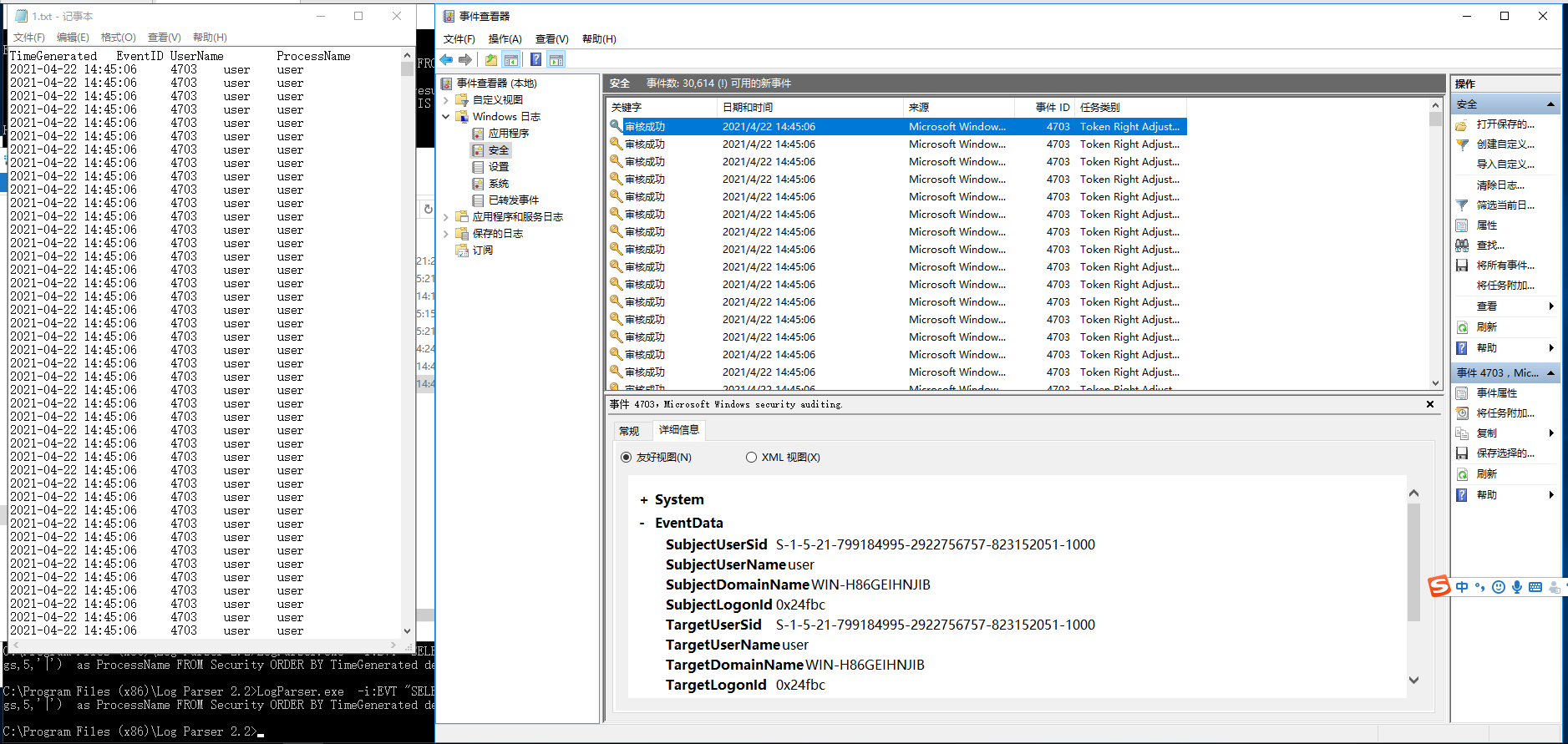The image size is (1568, 744).
Task: Click the Sogou Chinese/English 中 toggle icon
Action: (x=1462, y=587)
